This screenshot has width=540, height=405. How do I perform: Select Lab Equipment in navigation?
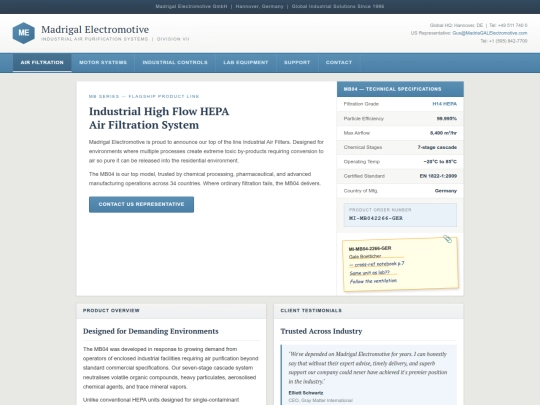pos(246,62)
